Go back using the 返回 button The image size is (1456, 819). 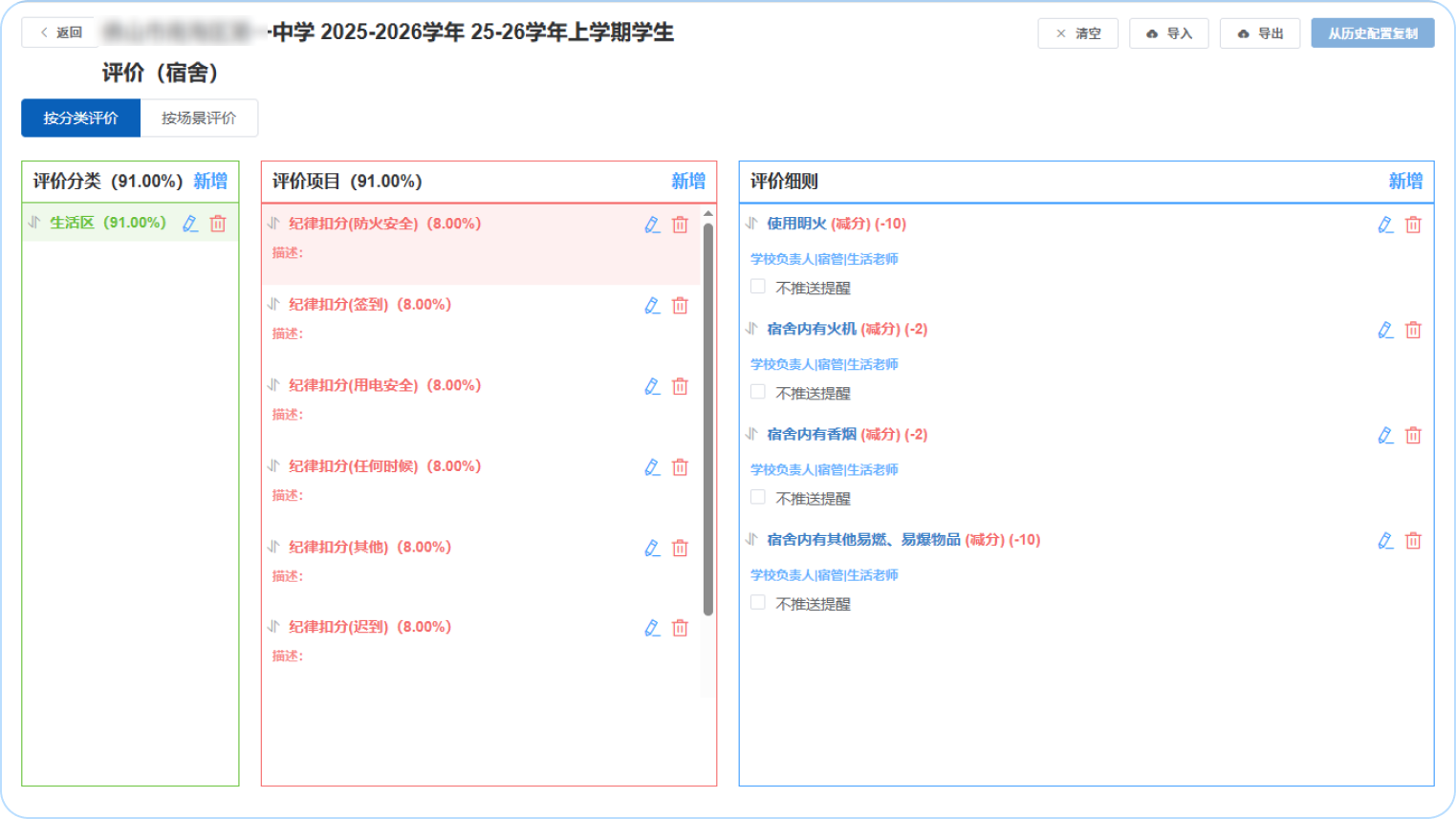(x=60, y=32)
